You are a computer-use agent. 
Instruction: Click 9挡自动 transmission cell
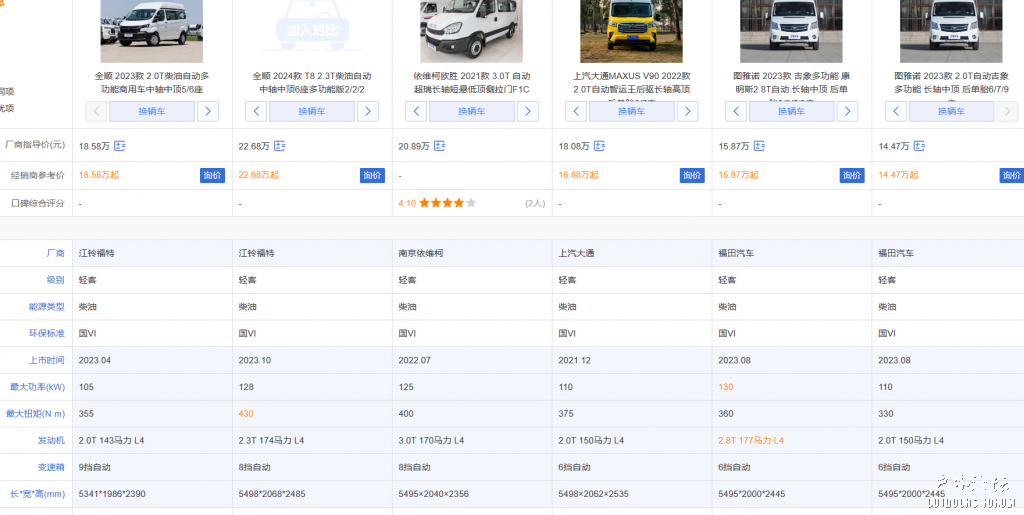[95, 467]
